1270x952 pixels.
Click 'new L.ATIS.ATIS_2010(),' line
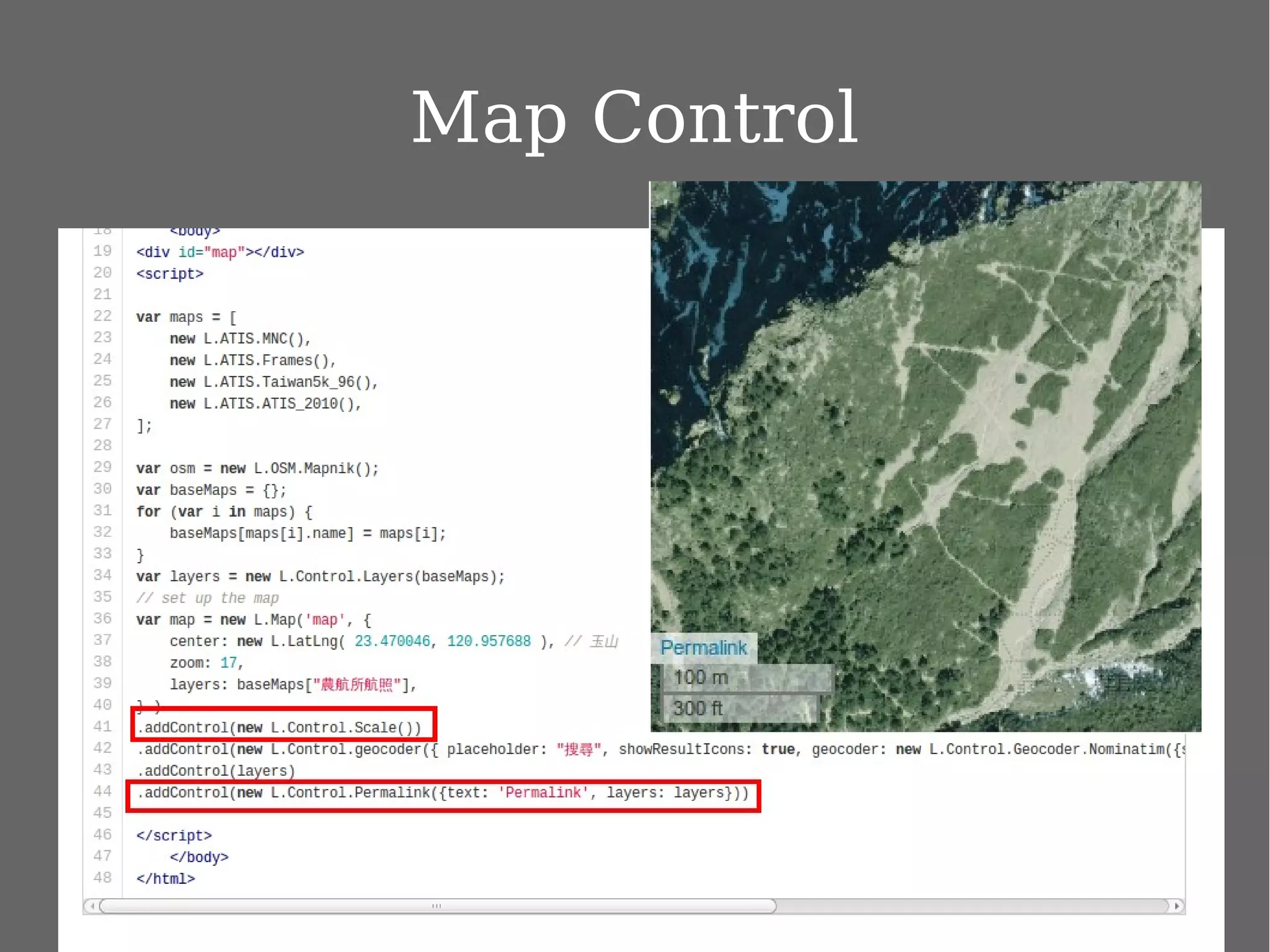pyautogui.click(x=265, y=404)
